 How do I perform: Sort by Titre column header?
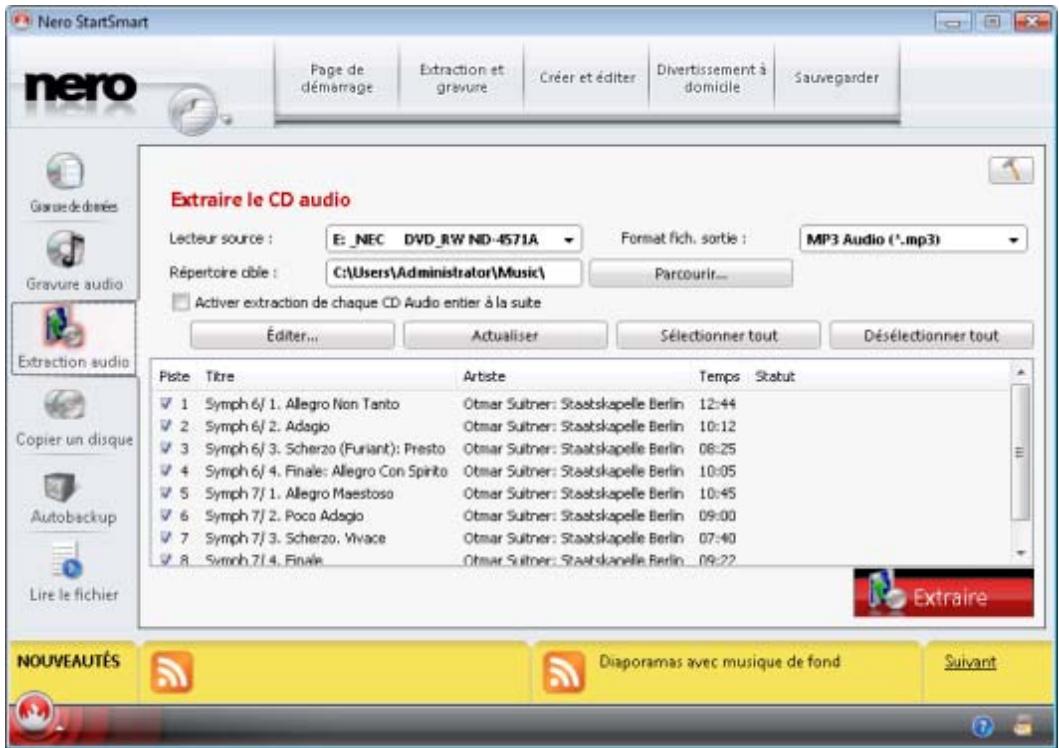coord(220,377)
